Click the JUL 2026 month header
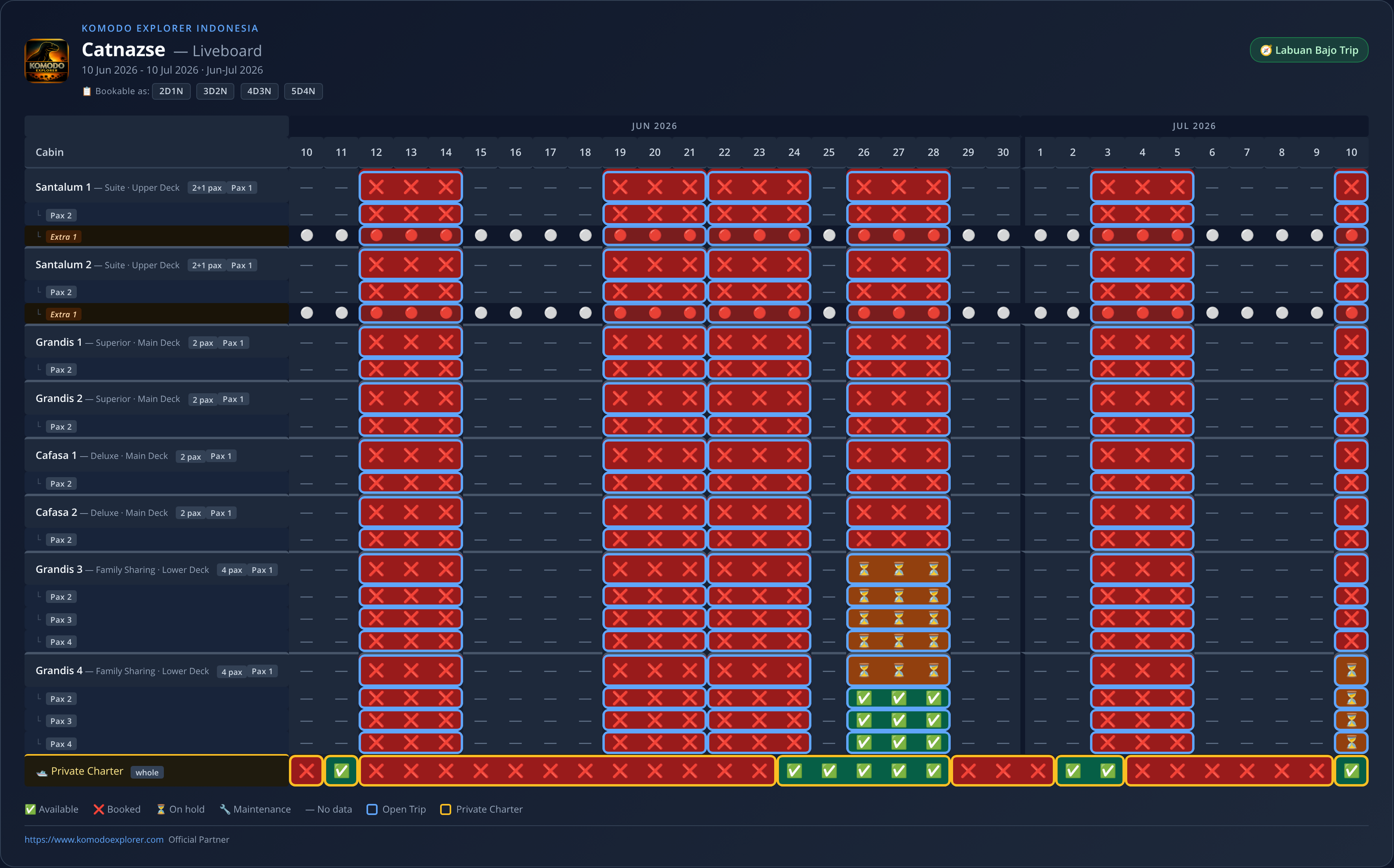Image resolution: width=1394 pixels, height=868 pixels. (x=1194, y=126)
